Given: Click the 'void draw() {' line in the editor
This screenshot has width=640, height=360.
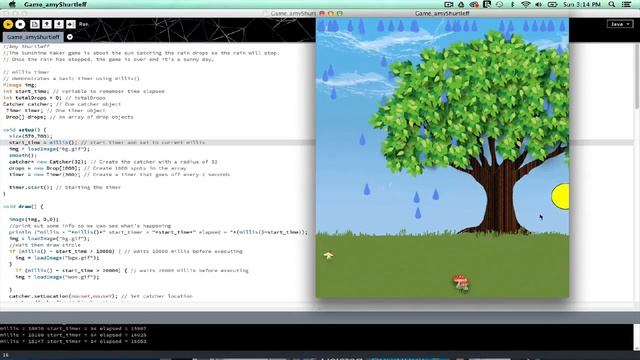Looking at the screenshot, I should point(23,207).
